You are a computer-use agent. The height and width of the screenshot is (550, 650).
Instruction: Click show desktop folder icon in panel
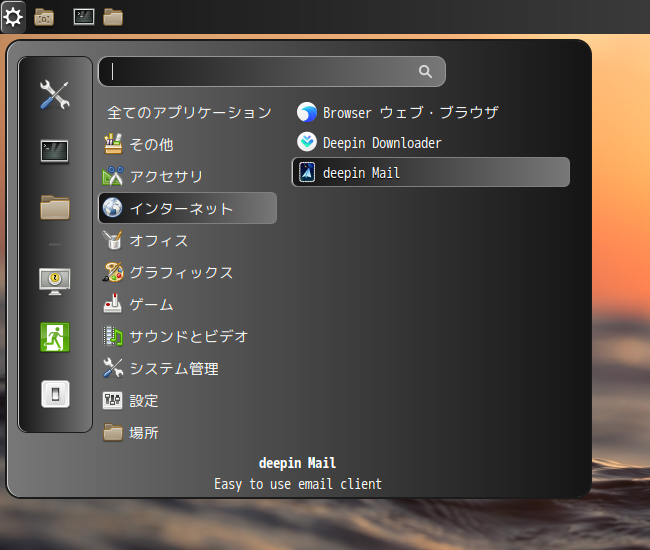pos(44,17)
